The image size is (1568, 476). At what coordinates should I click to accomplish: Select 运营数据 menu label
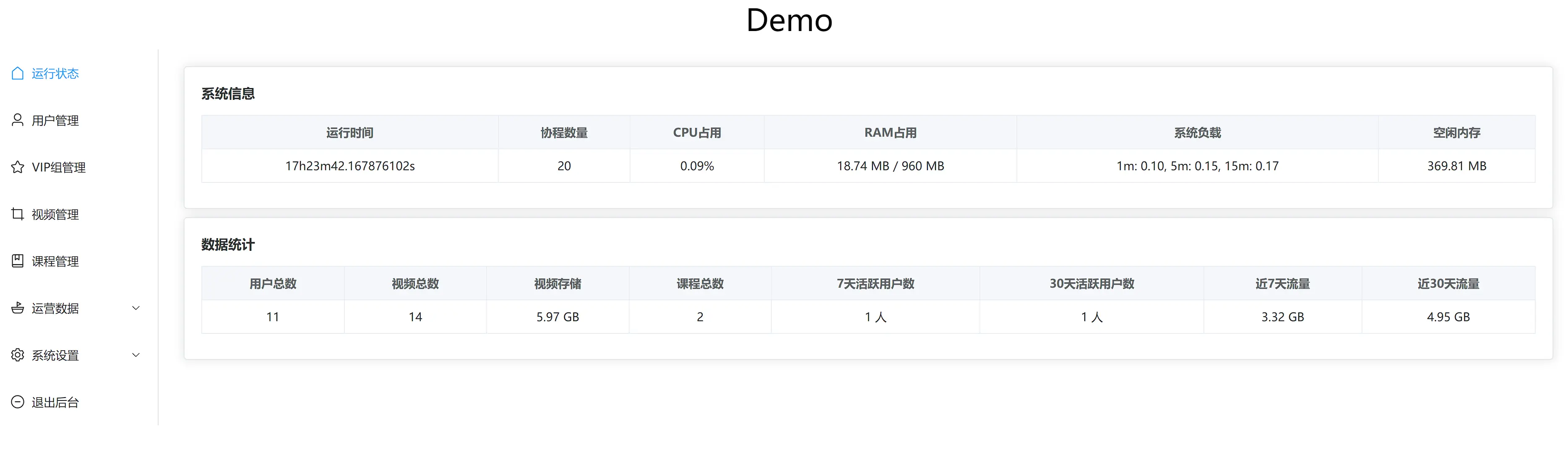click(x=55, y=308)
